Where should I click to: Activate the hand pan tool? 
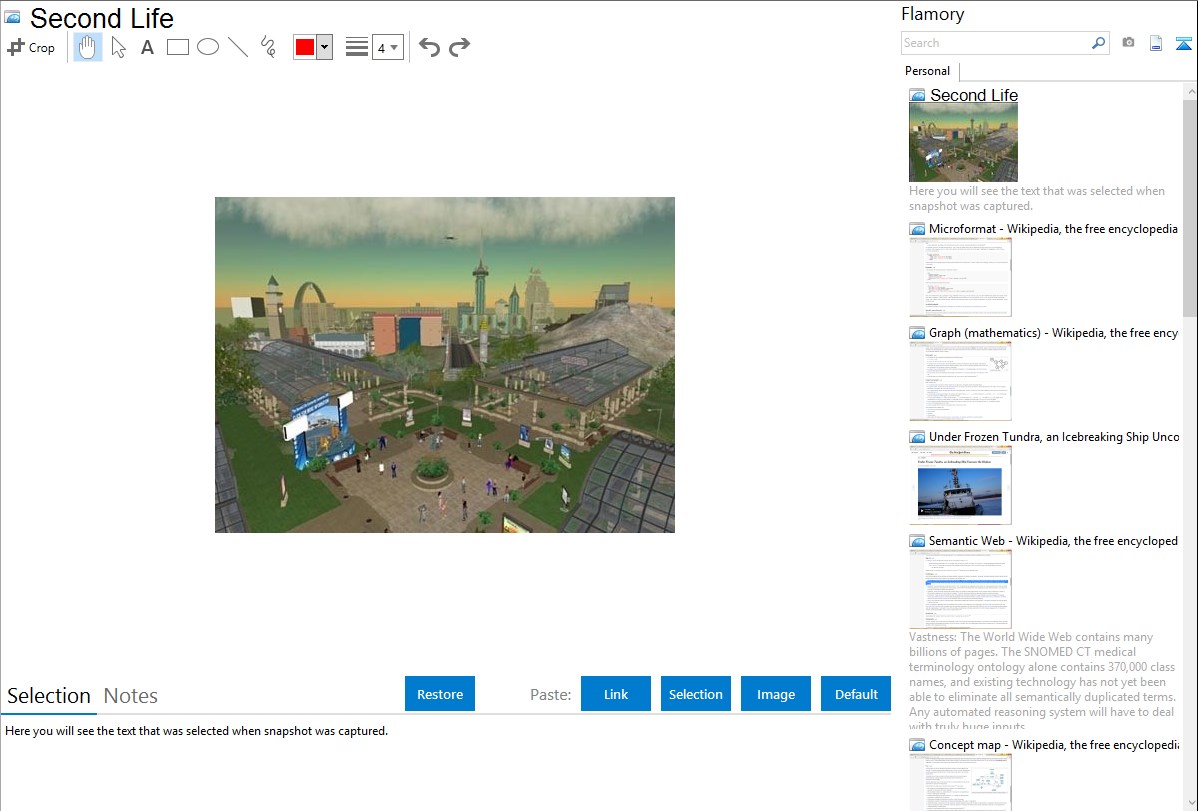[x=88, y=47]
